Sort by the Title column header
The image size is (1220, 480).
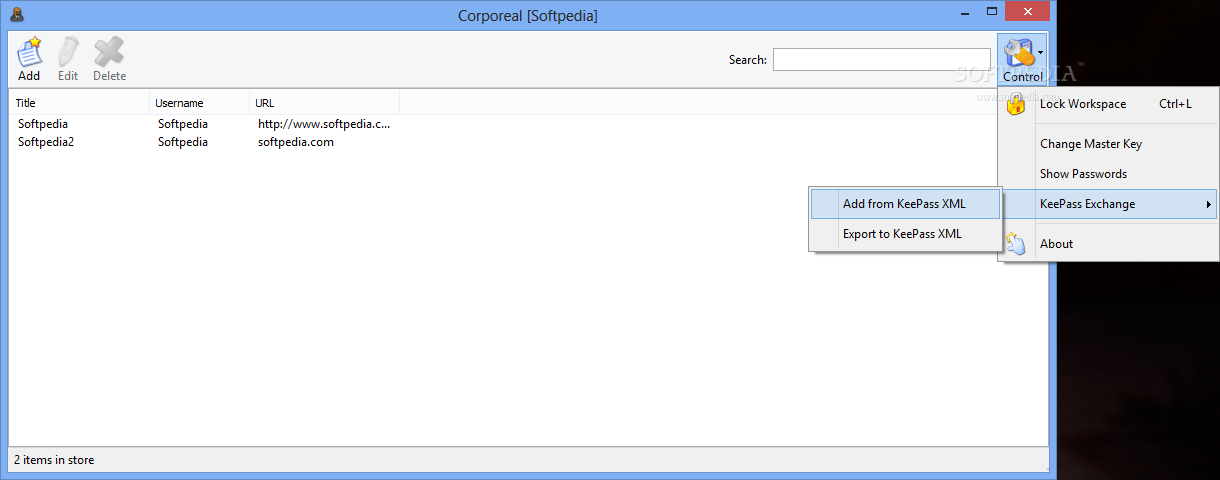click(80, 103)
